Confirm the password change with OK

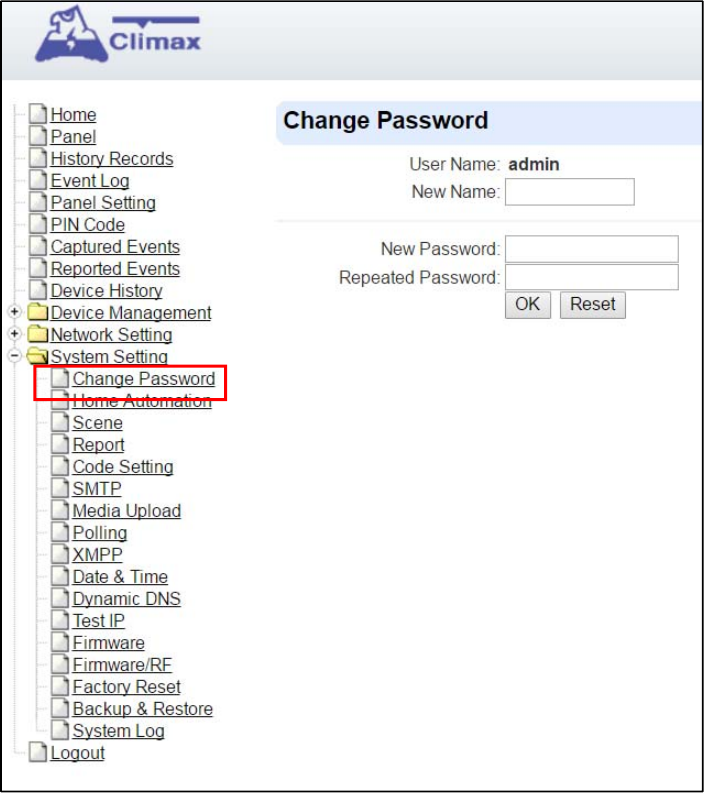[527, 304]
